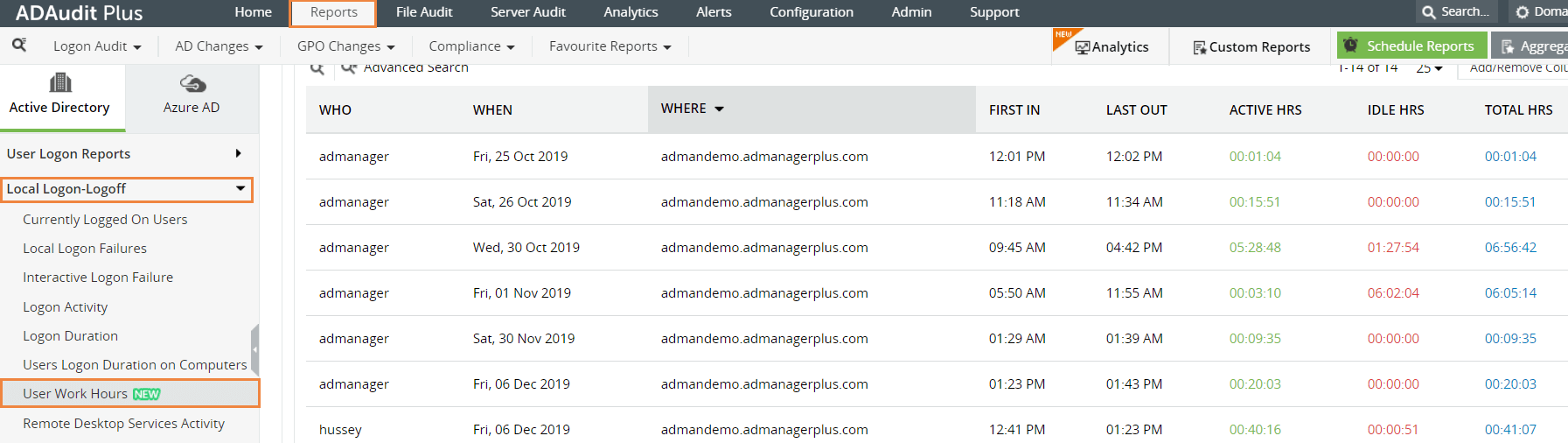This screenshot has height=443, width=1568.
Task: Expand the Favourite Reports dropdown
Action: point(610,46)
